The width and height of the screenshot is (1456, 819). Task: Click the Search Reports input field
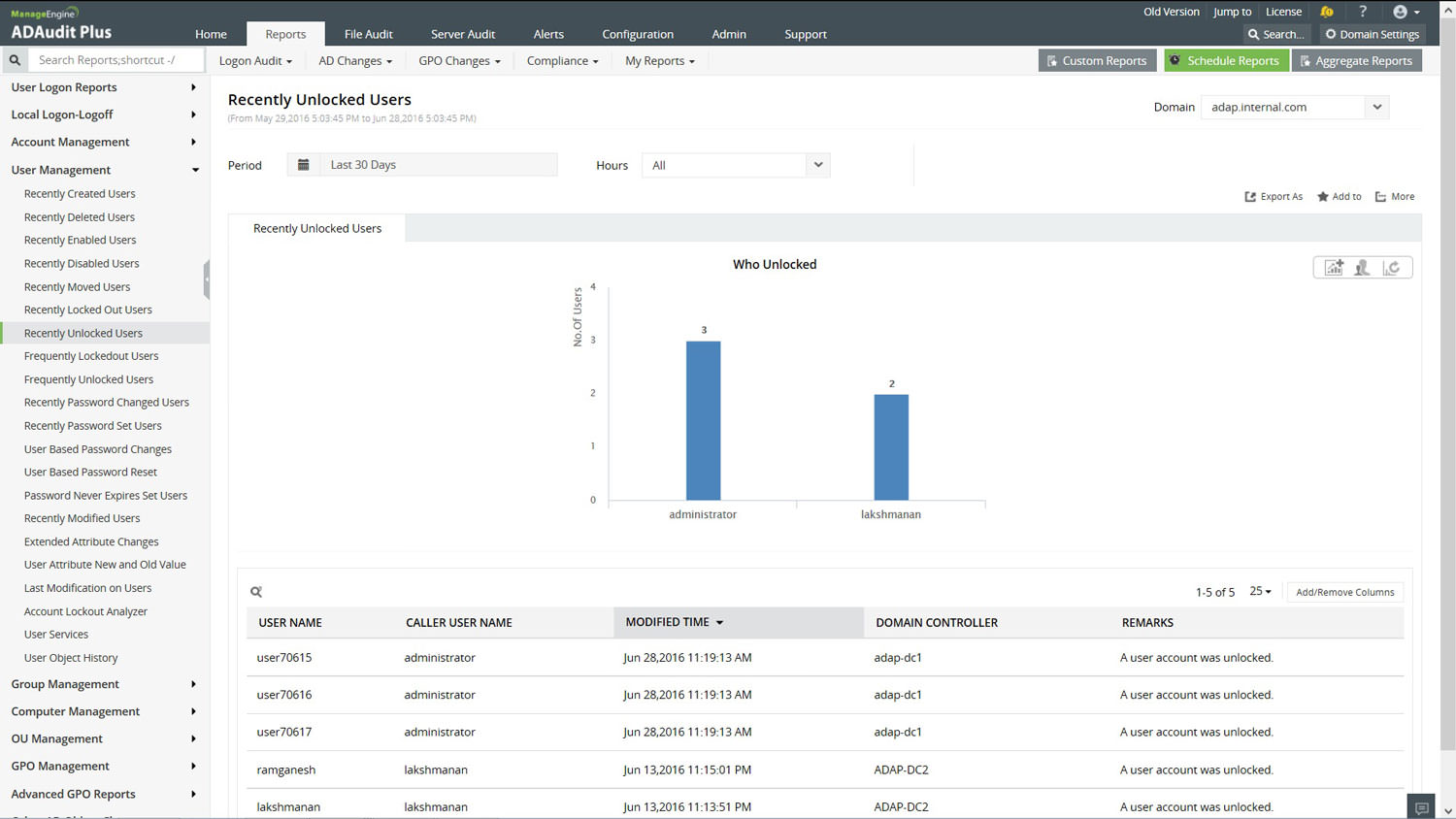(x=116, y=60)
